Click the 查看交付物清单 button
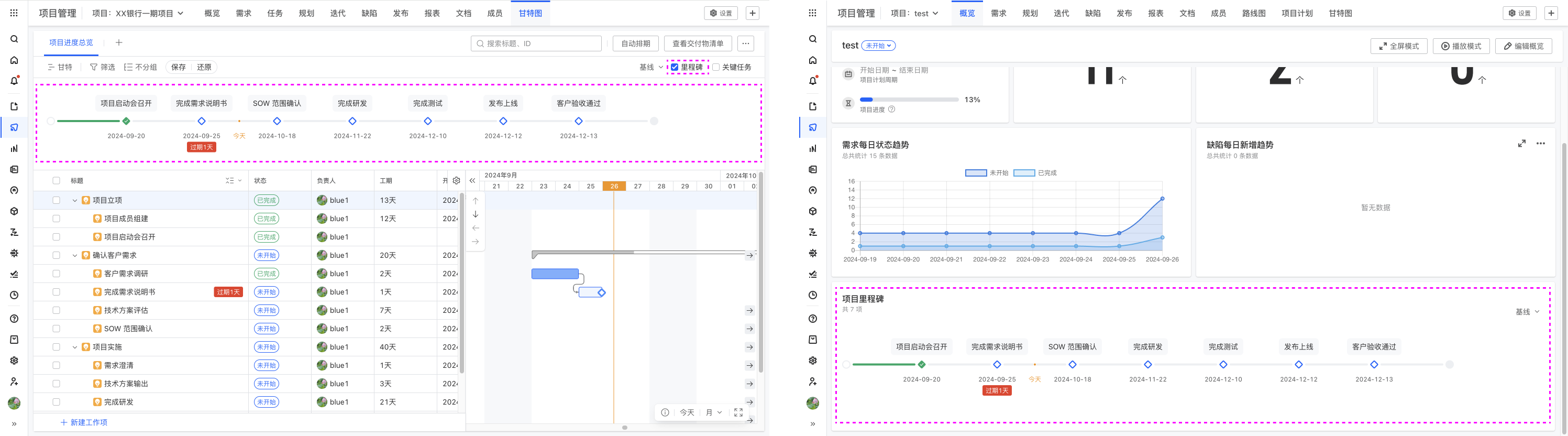This screenshot has width=1568, height=436. coord(698,43)
